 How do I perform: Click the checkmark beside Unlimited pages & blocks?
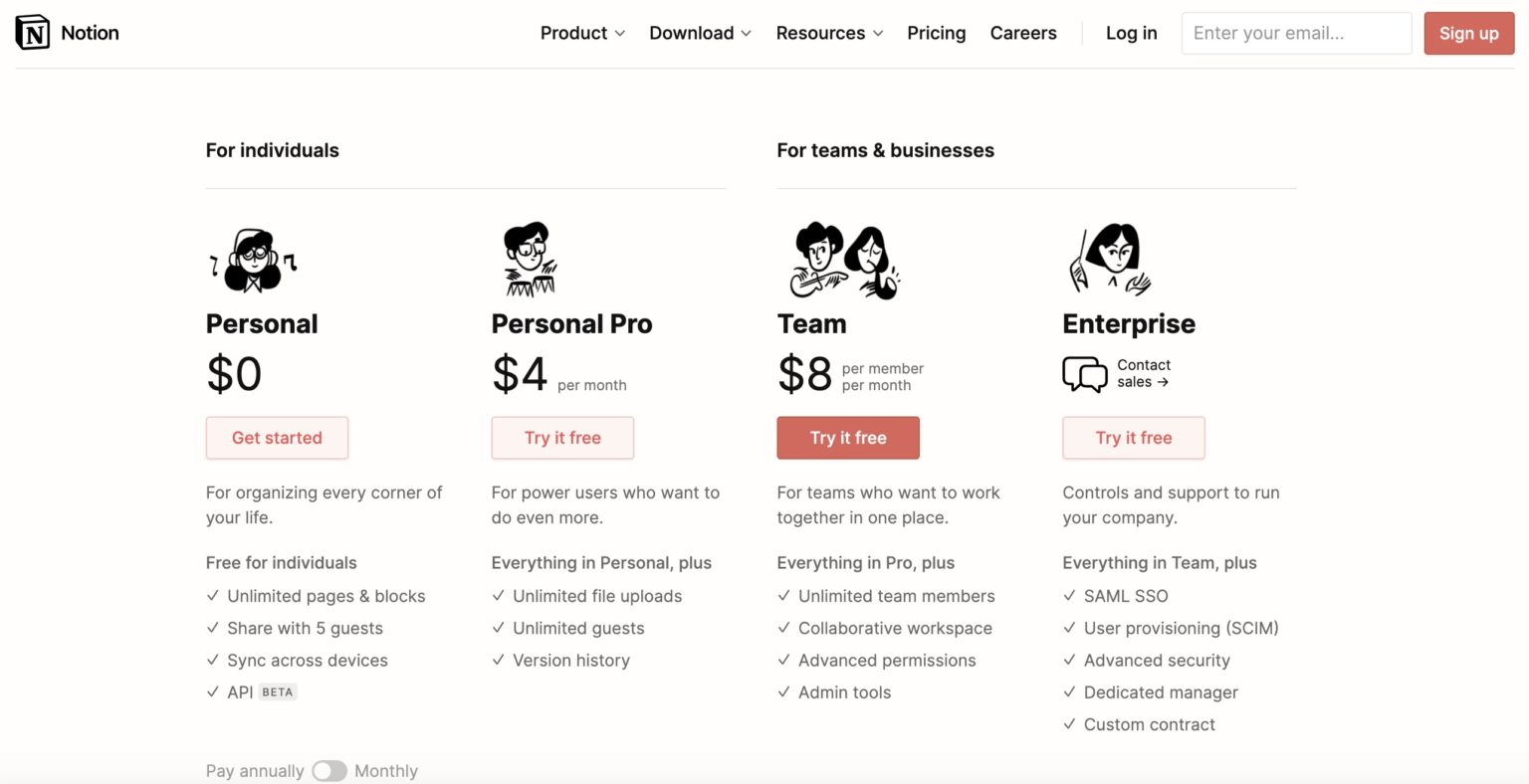(212, 595)
